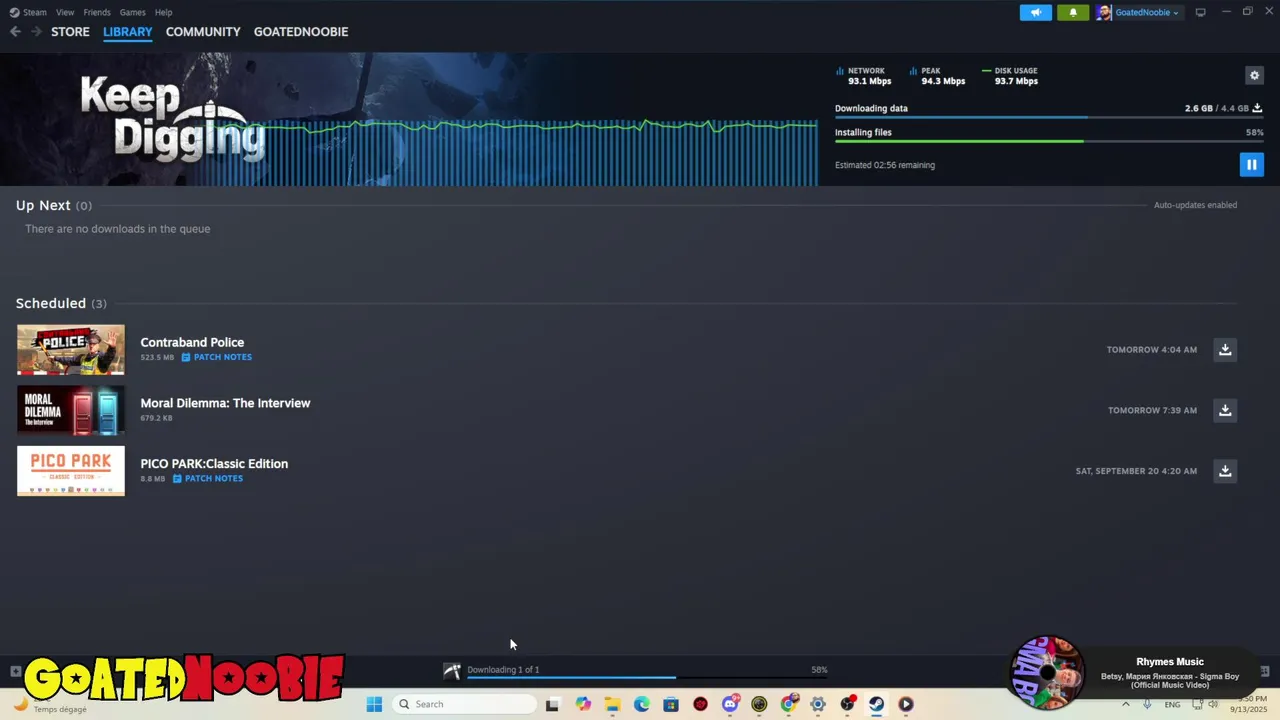Click the Keep Digging banner logo

(x=172, y=118)
